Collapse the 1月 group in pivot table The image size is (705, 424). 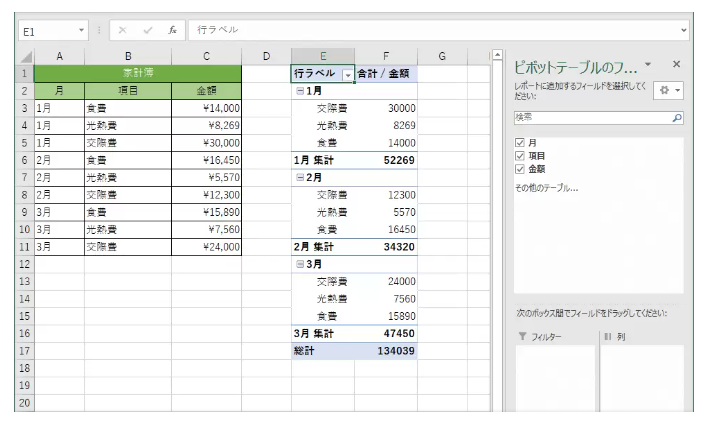point(300,91)
